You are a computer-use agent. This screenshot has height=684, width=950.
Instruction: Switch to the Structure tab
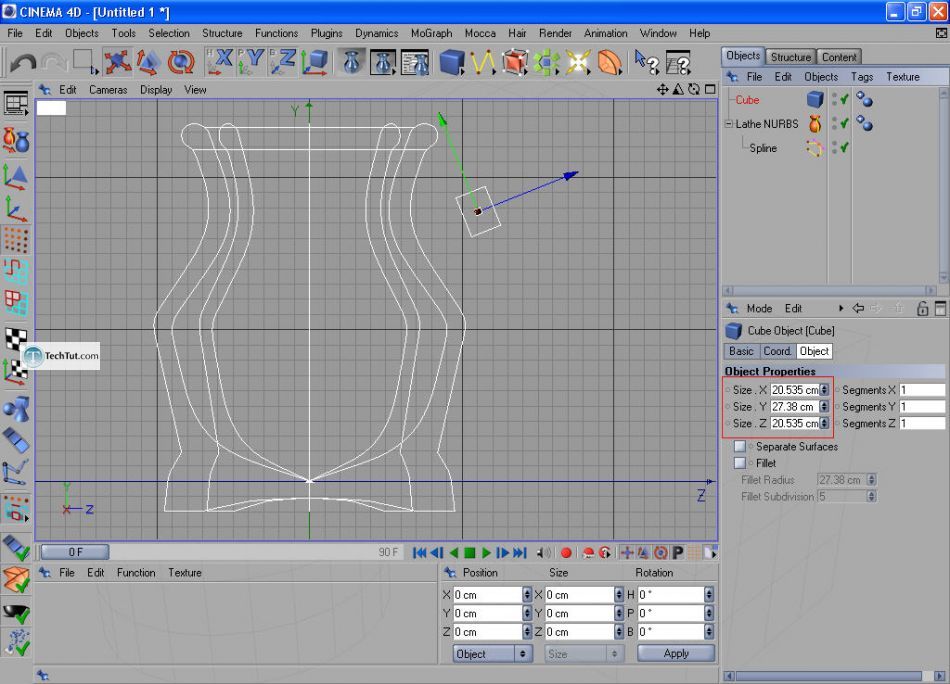(791, 57)
